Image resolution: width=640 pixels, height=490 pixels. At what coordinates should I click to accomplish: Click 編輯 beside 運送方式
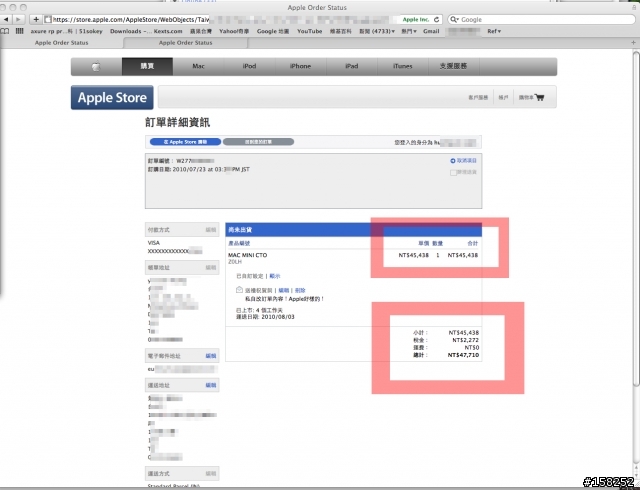(211, 474)
